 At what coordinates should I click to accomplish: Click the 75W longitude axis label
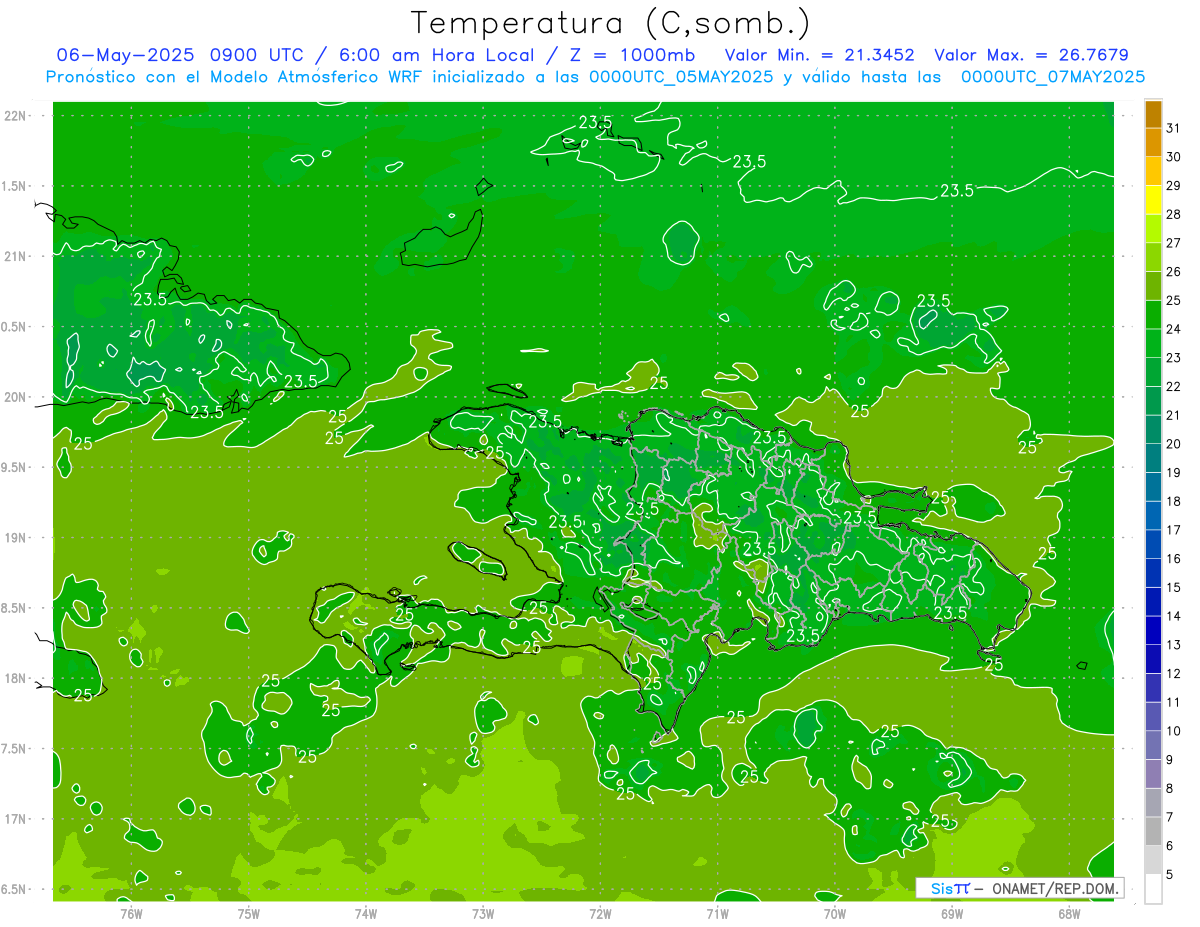coord(249,913)
